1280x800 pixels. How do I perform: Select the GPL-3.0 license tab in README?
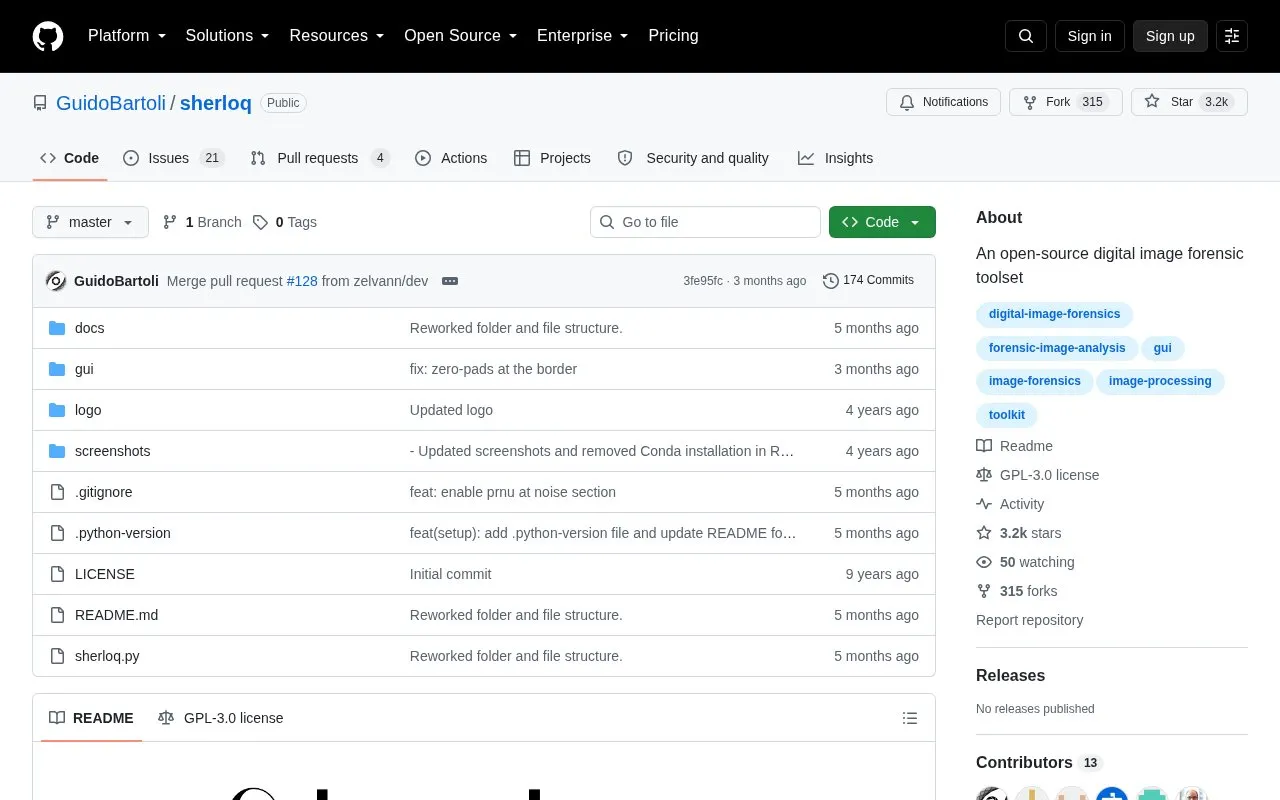click(x=221, y=718)
